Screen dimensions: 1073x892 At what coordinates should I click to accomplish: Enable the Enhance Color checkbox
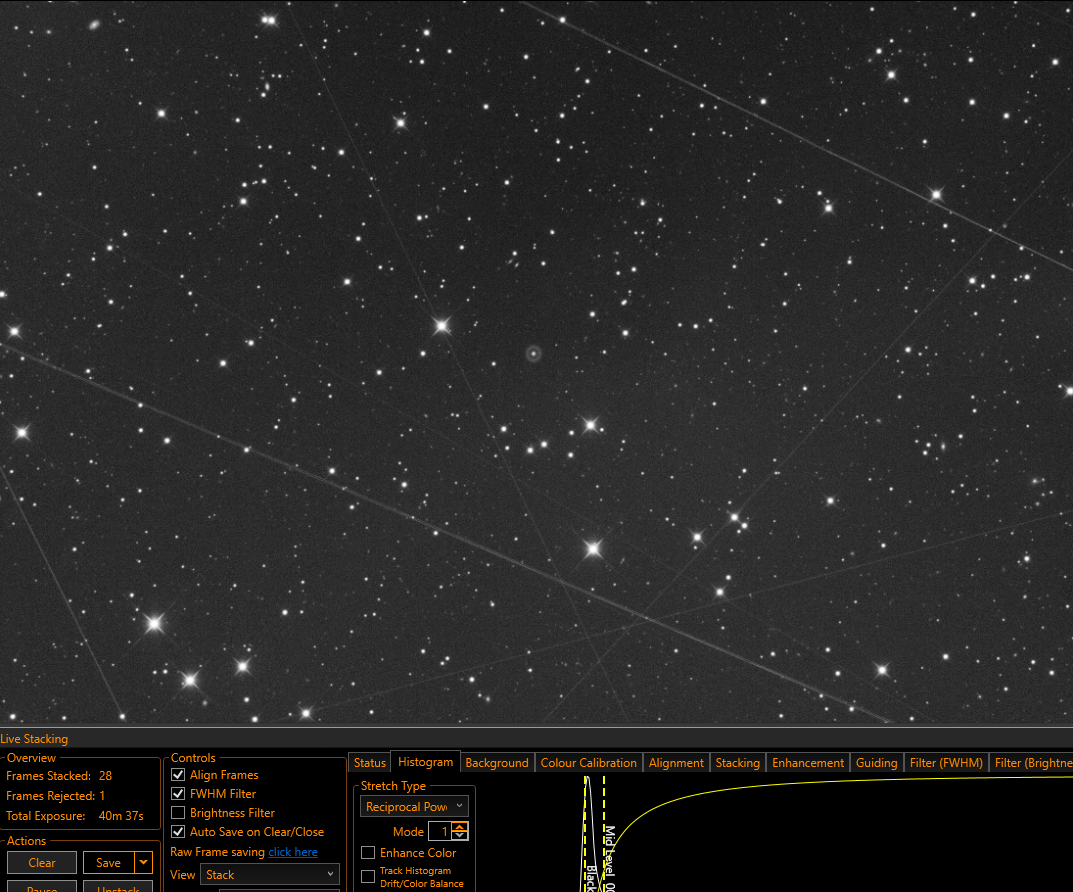point(368,852)
